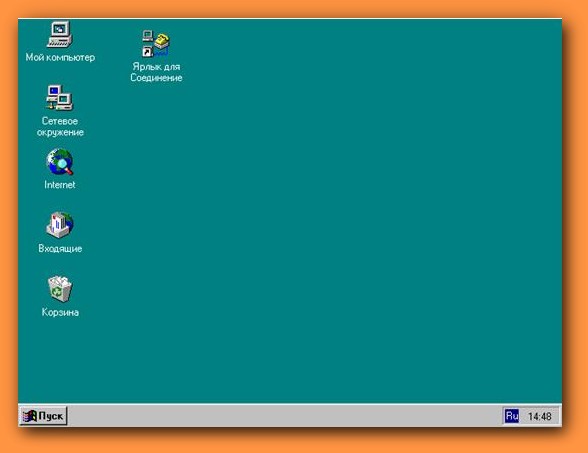Select the Сетевое окружение network icon

tap(60, 98)
